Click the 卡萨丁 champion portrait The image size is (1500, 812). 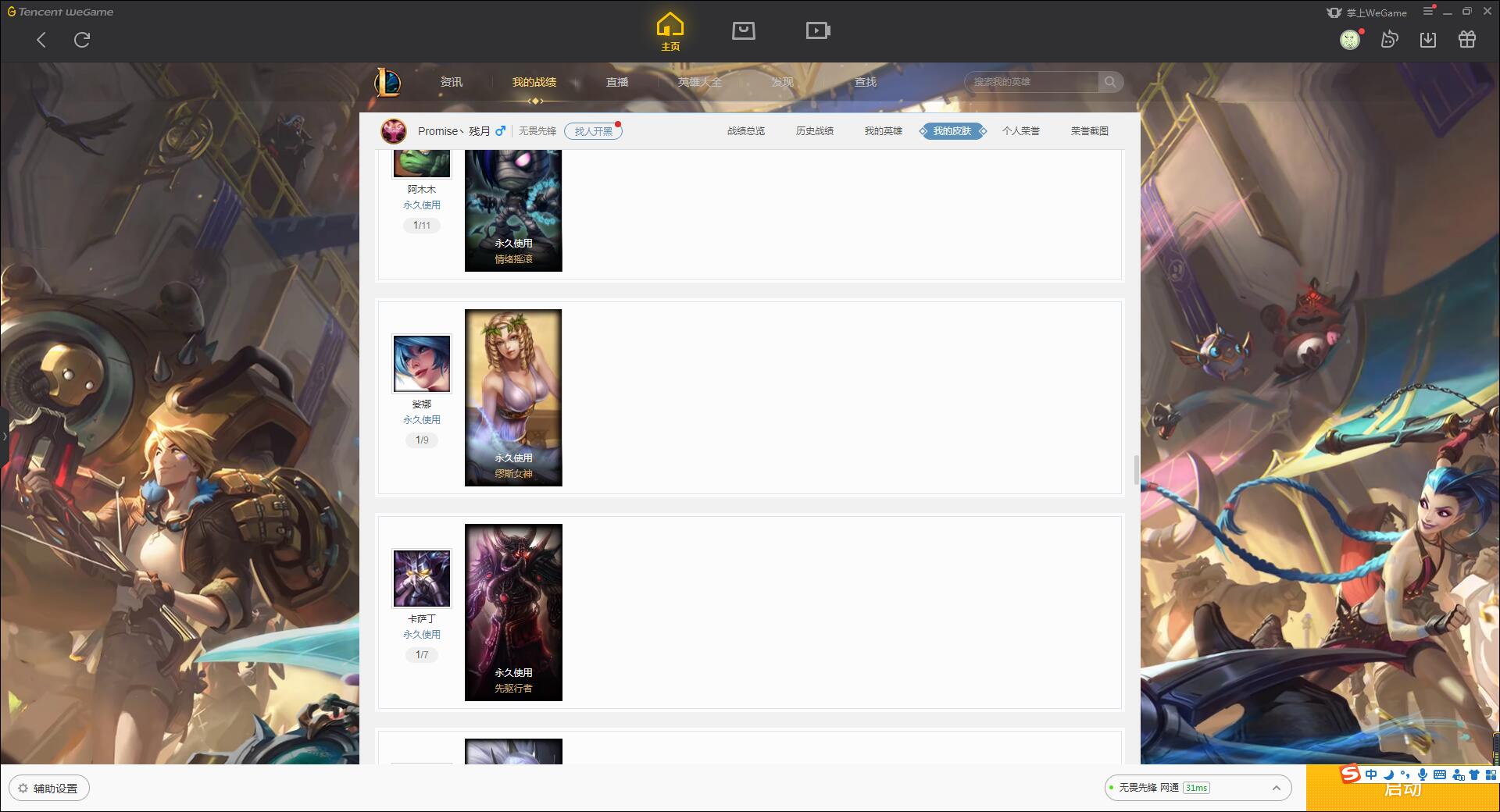pyautogui.click(x=422, y=579)
